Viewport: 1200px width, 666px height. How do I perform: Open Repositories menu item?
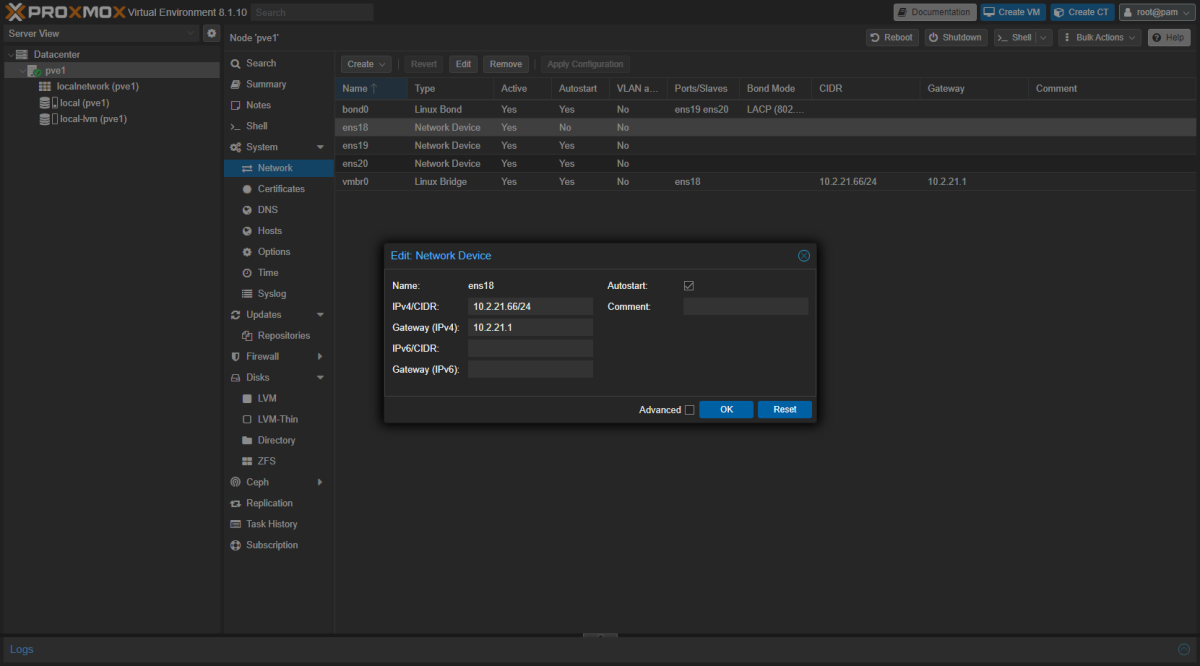(278, 336)
